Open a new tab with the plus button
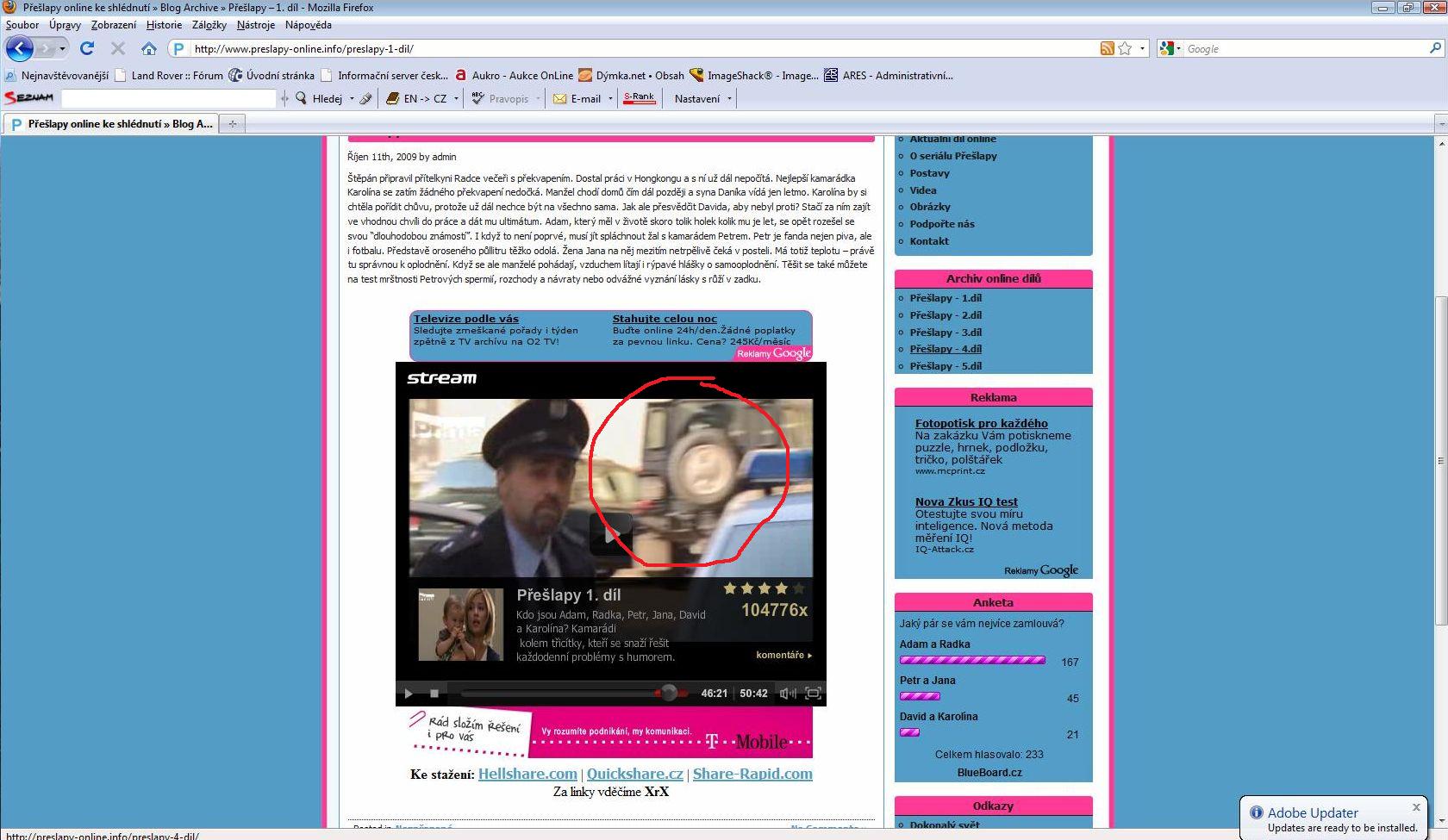Viewport: 1448px width, 840px height. [231, 124]
